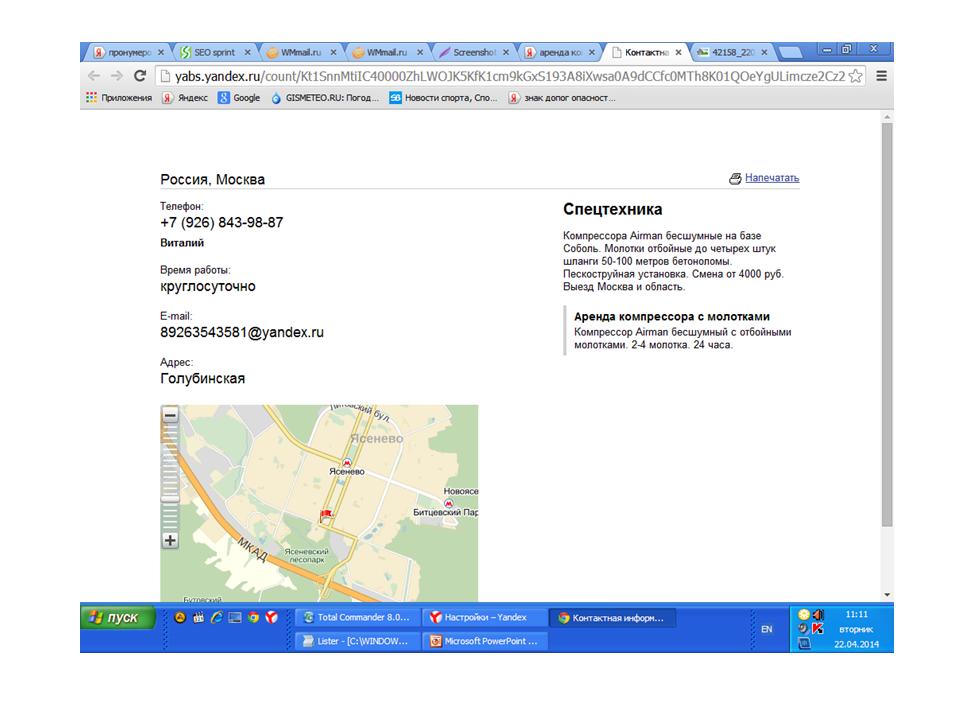Switch to the SEO sprint tab

[215, 53]
